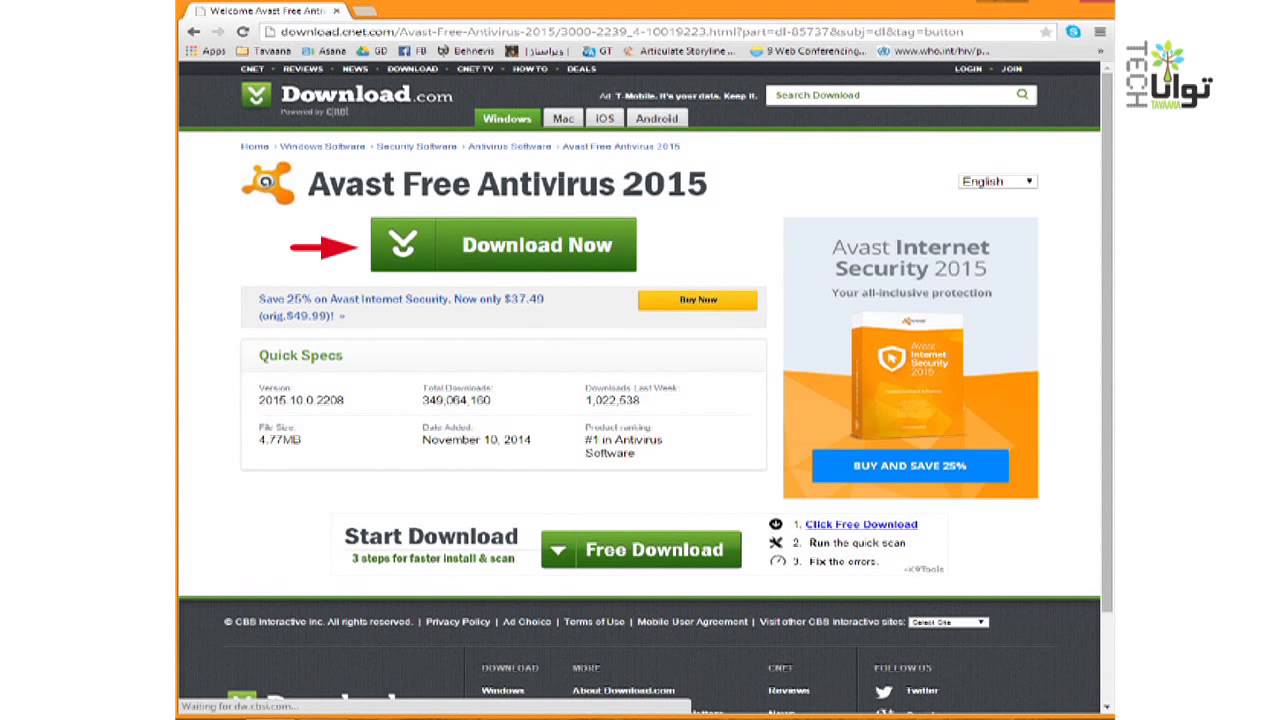Open the Skype extension icon
1280x720 pixels.
click(1073, 32)
